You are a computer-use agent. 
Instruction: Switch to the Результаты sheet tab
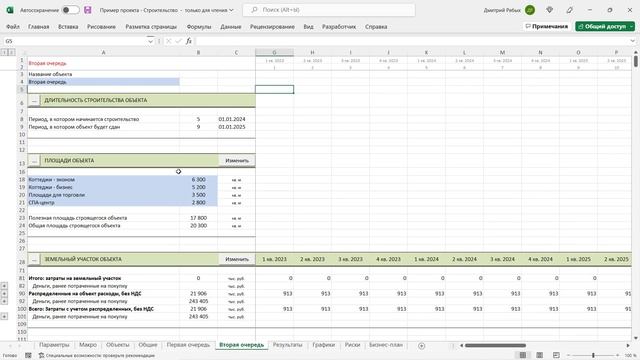pyautogui.click(x=287, y=345)
